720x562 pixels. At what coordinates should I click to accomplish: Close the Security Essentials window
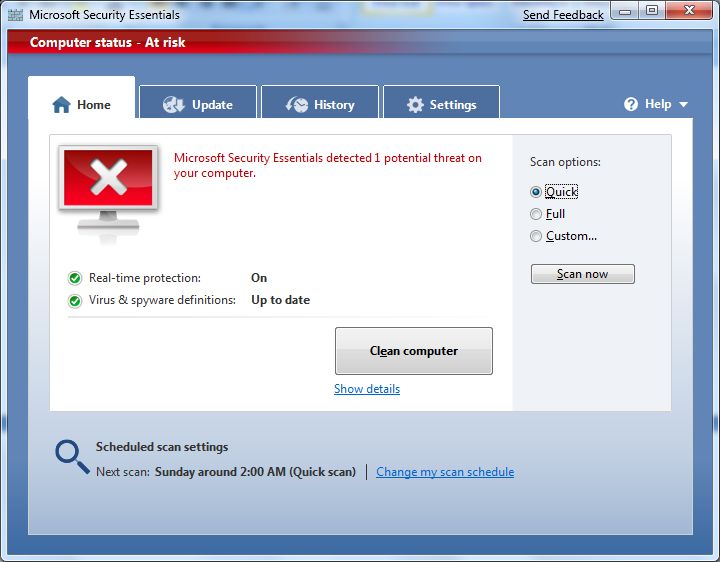click(x=689, y=11)
